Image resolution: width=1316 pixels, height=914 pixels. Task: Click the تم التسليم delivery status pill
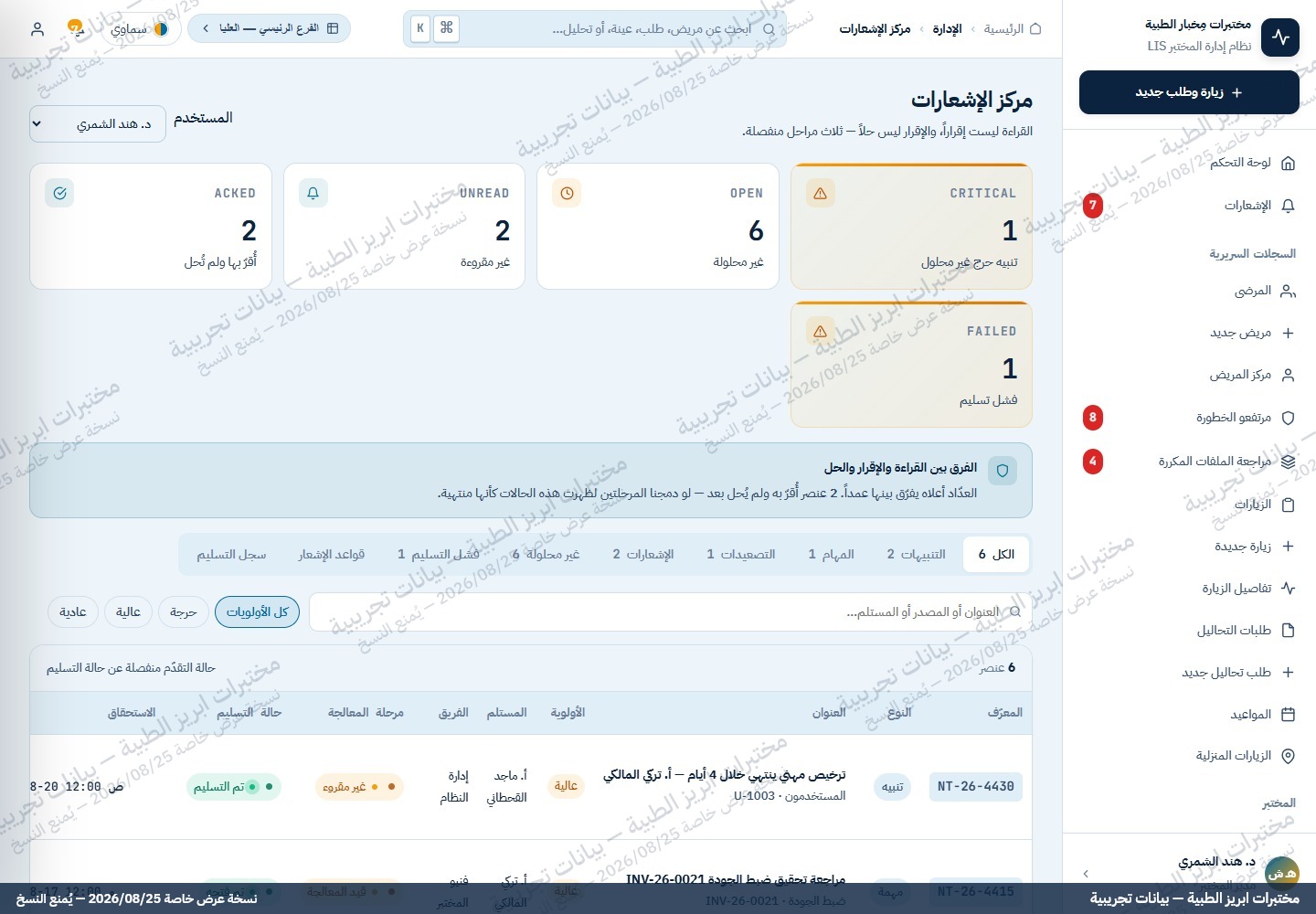click(234, 787)
